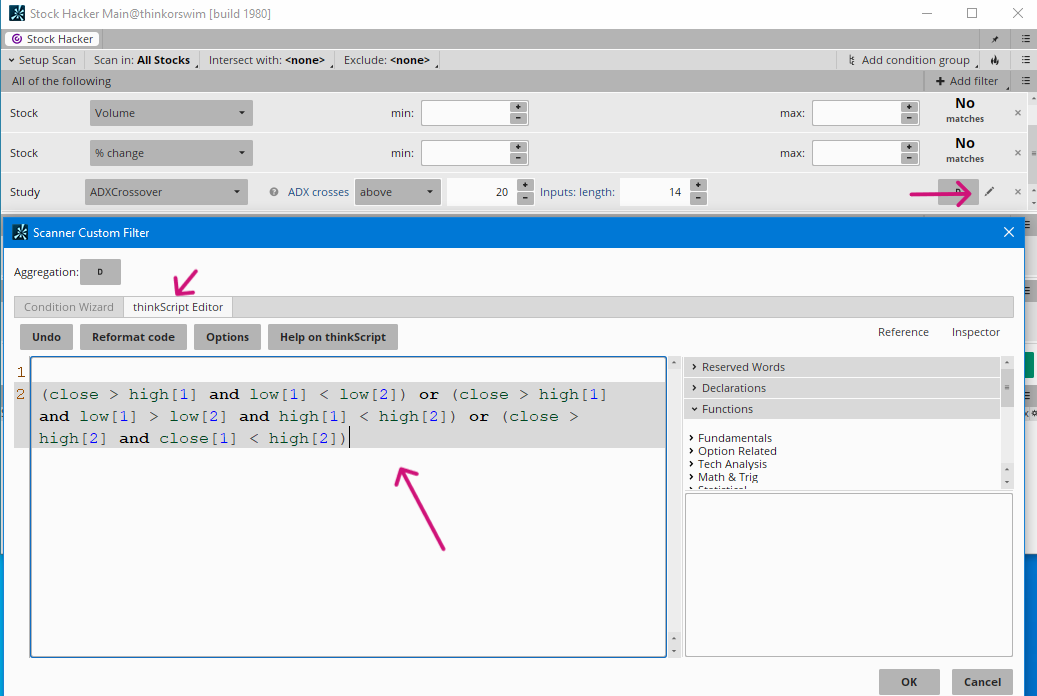This screenshot has height=696, width=1037.
Task: Click Add condition group
Action: pos(909,60)
